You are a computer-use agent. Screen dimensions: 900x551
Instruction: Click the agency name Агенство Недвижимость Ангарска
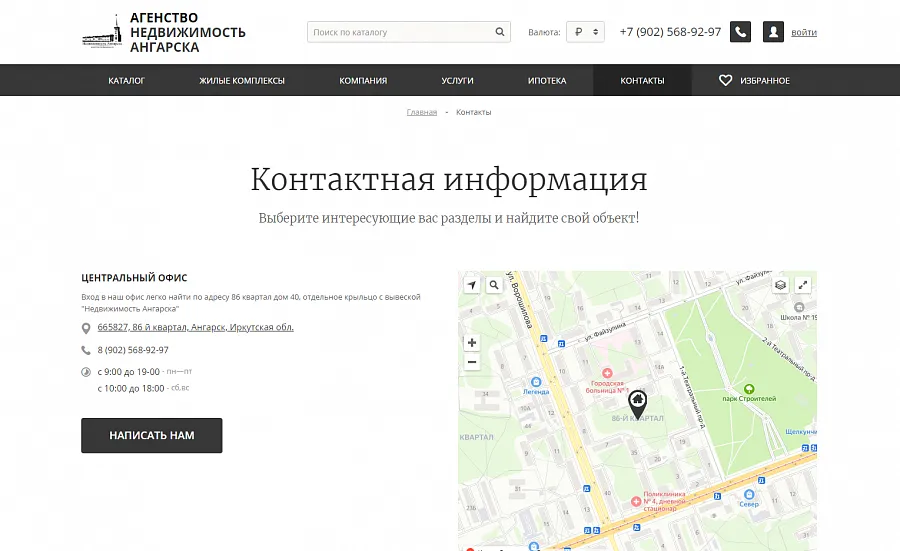tap(188, 33)
